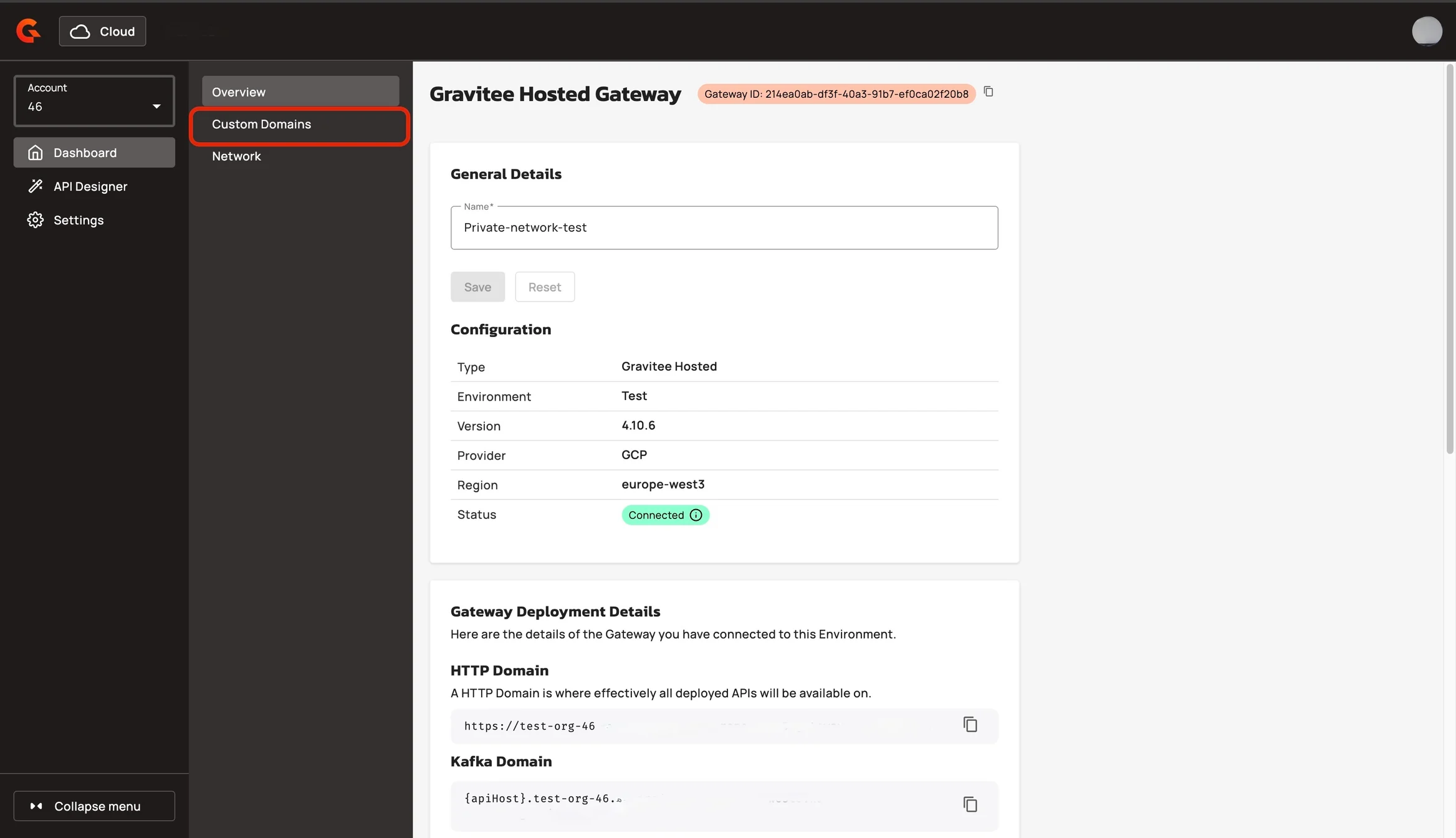Click the Connected status info icon
This screenshot has height=838, width=1456.
click(x=696, y=515)
